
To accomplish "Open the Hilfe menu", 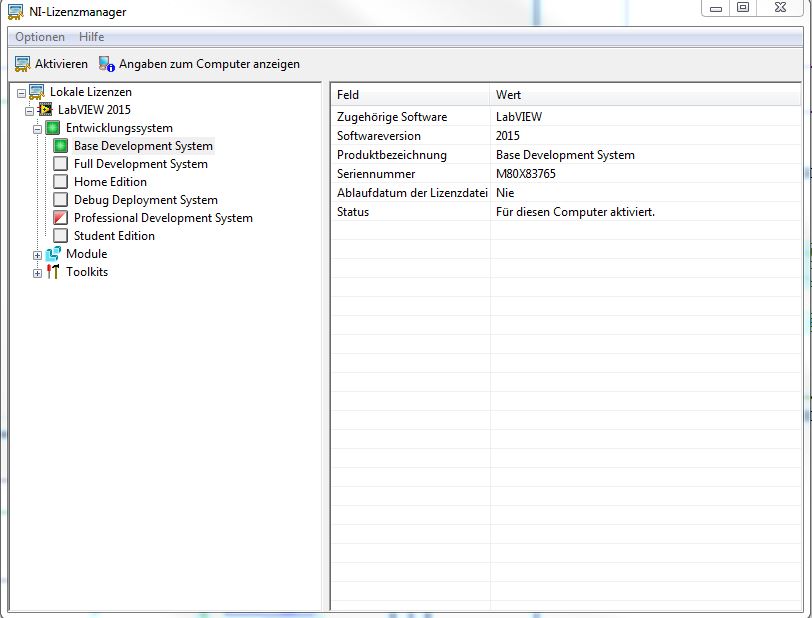I will [x=92, y=37].
